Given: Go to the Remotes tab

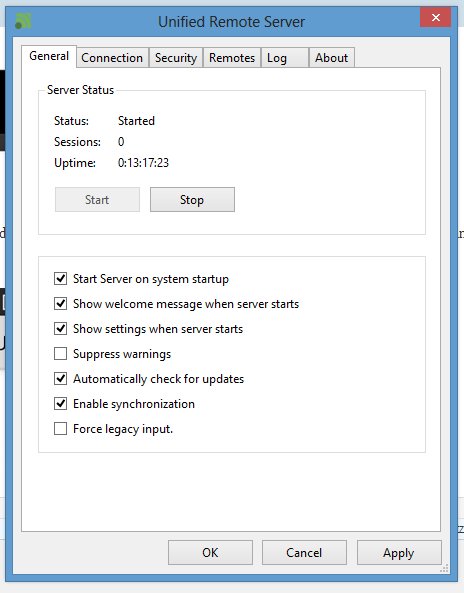Looking at the screenshot, I should [232, 58].
